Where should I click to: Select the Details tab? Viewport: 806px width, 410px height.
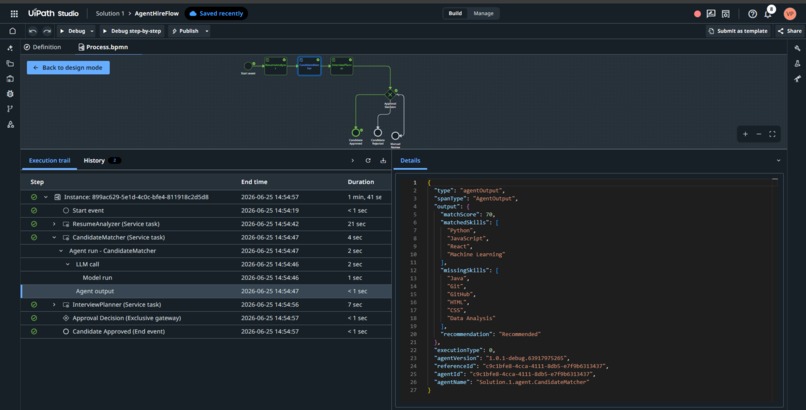(410, 160)
